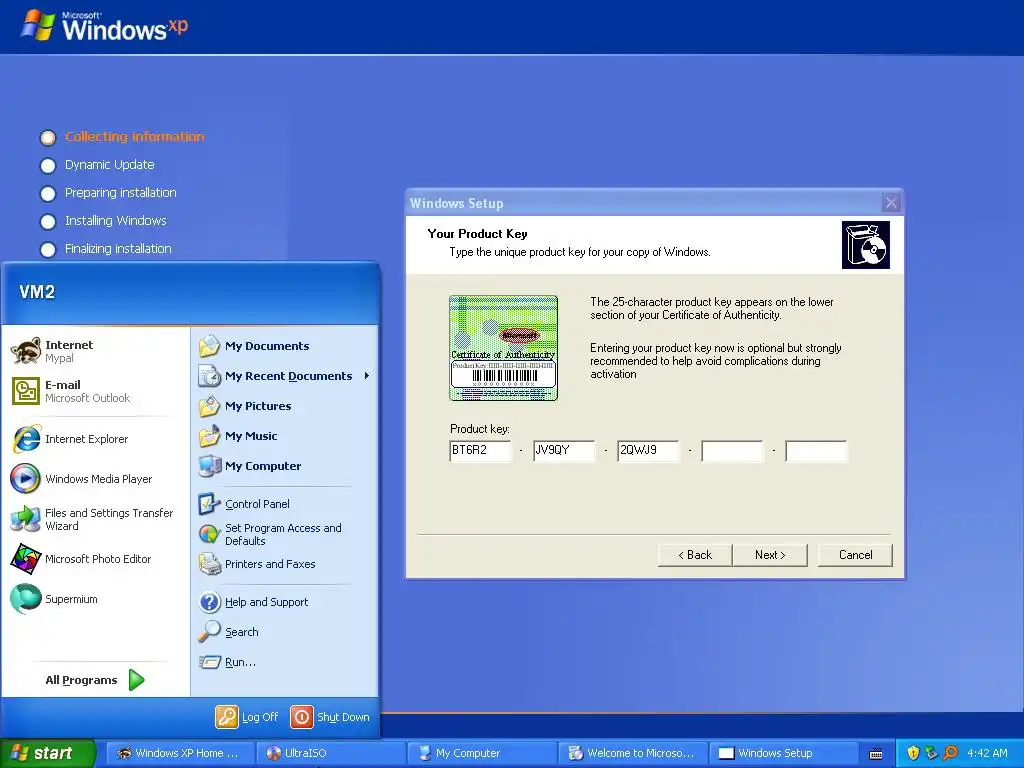Open My Computer from Start menu
This screenshot has width=1024, height=768.
[x=250, y=466]
